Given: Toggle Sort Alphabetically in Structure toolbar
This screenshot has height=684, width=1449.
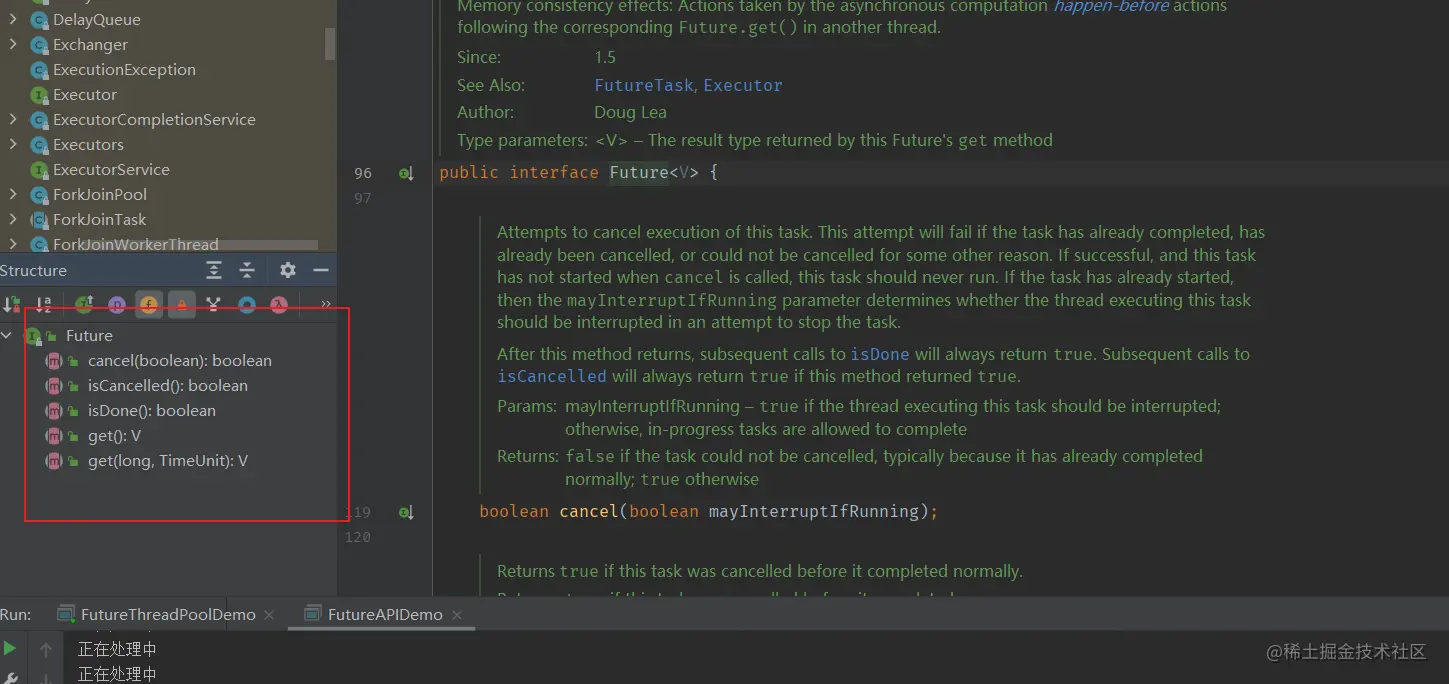Looking at the screenshot, I should (x=43, y=304).
